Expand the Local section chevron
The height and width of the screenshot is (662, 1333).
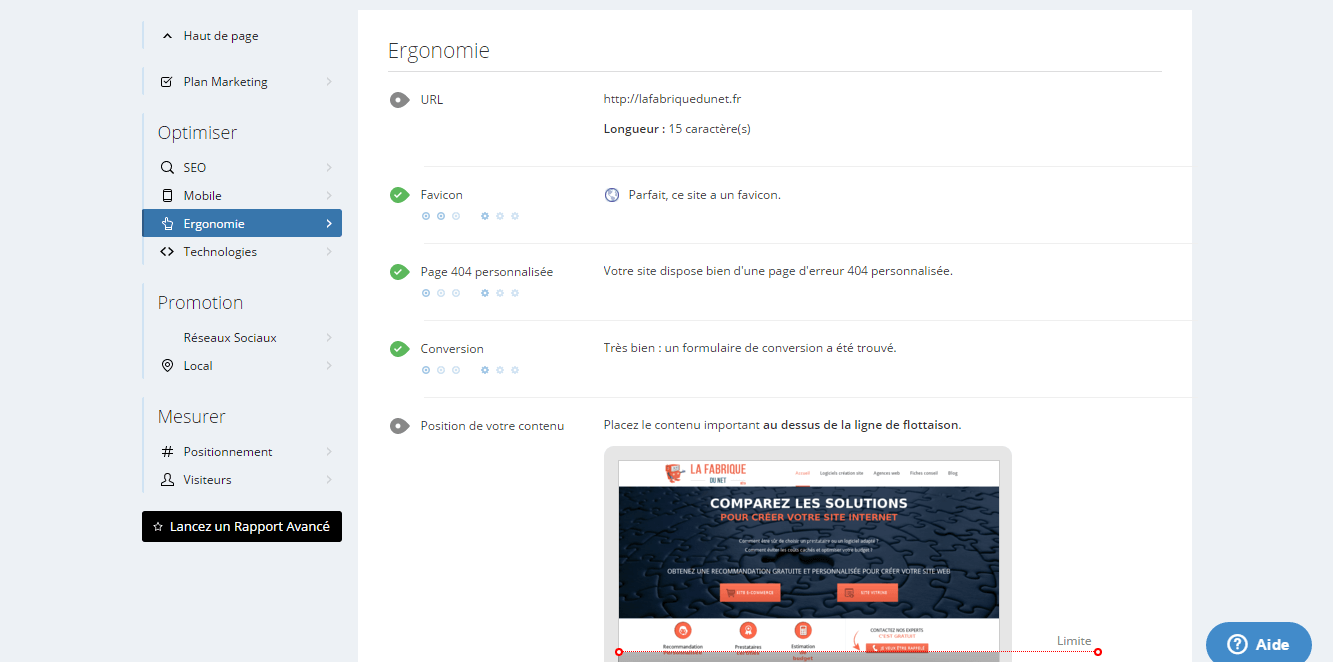point(328,366)
